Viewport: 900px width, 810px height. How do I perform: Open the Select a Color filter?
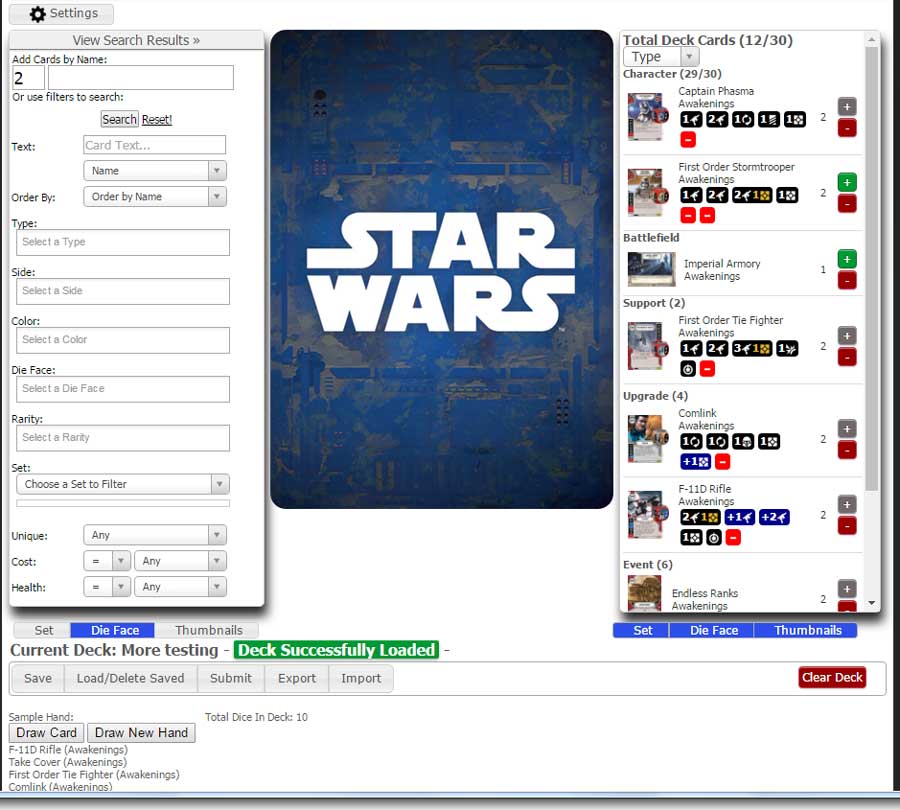point(123,340)
